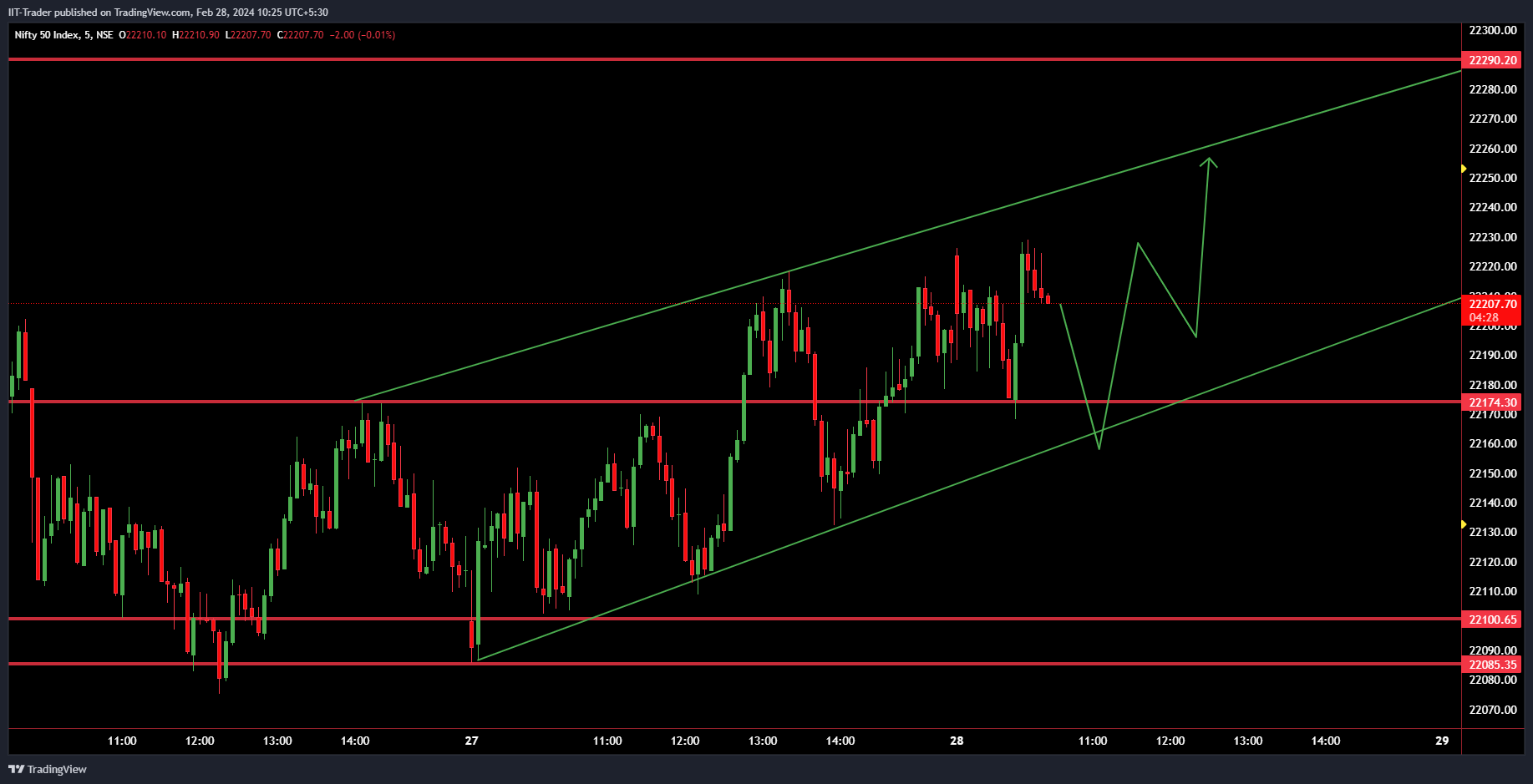The image size is (1533, 784).
Task: Click the date label 28 on time axis
Action: [957, 741]
